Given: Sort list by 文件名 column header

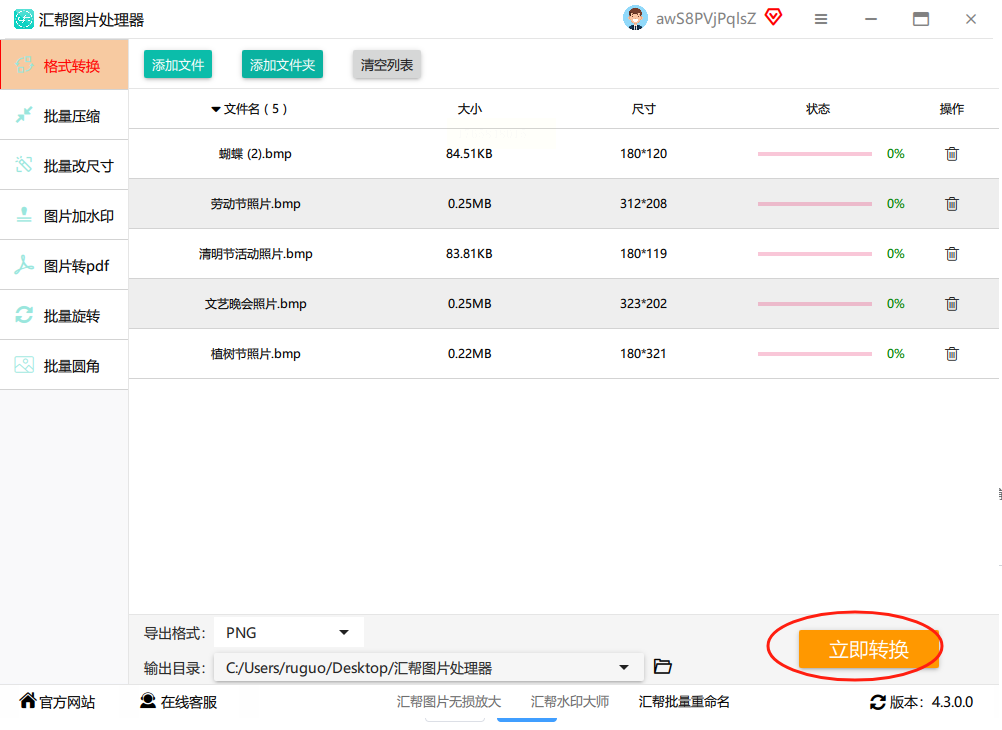Looking at the screenshot, I should [248, 109].
